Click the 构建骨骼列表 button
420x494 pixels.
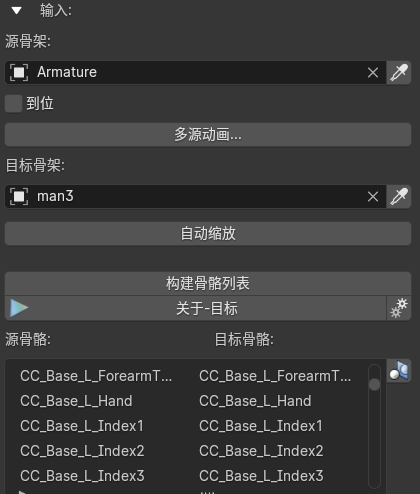(x=208, y=283)
